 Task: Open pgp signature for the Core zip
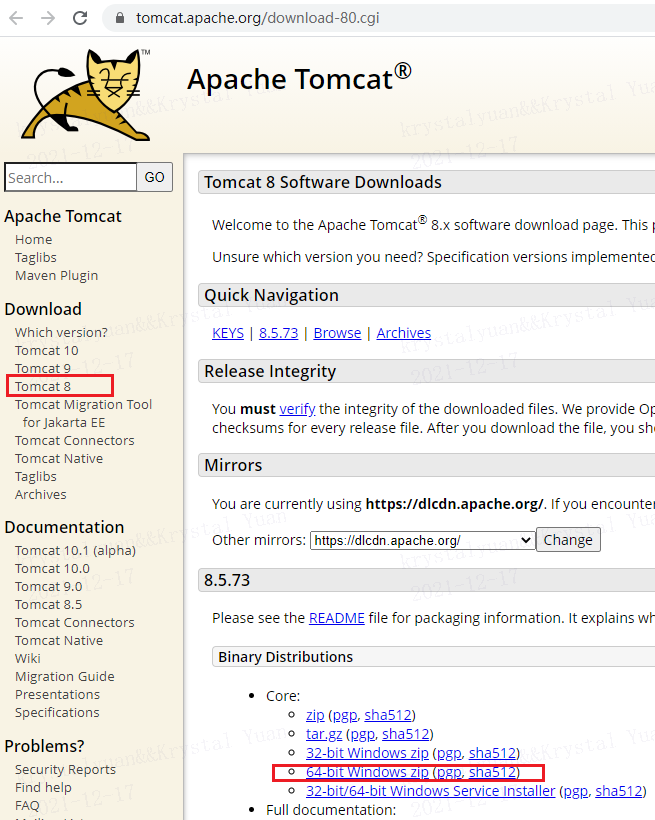tap(345, 715)
